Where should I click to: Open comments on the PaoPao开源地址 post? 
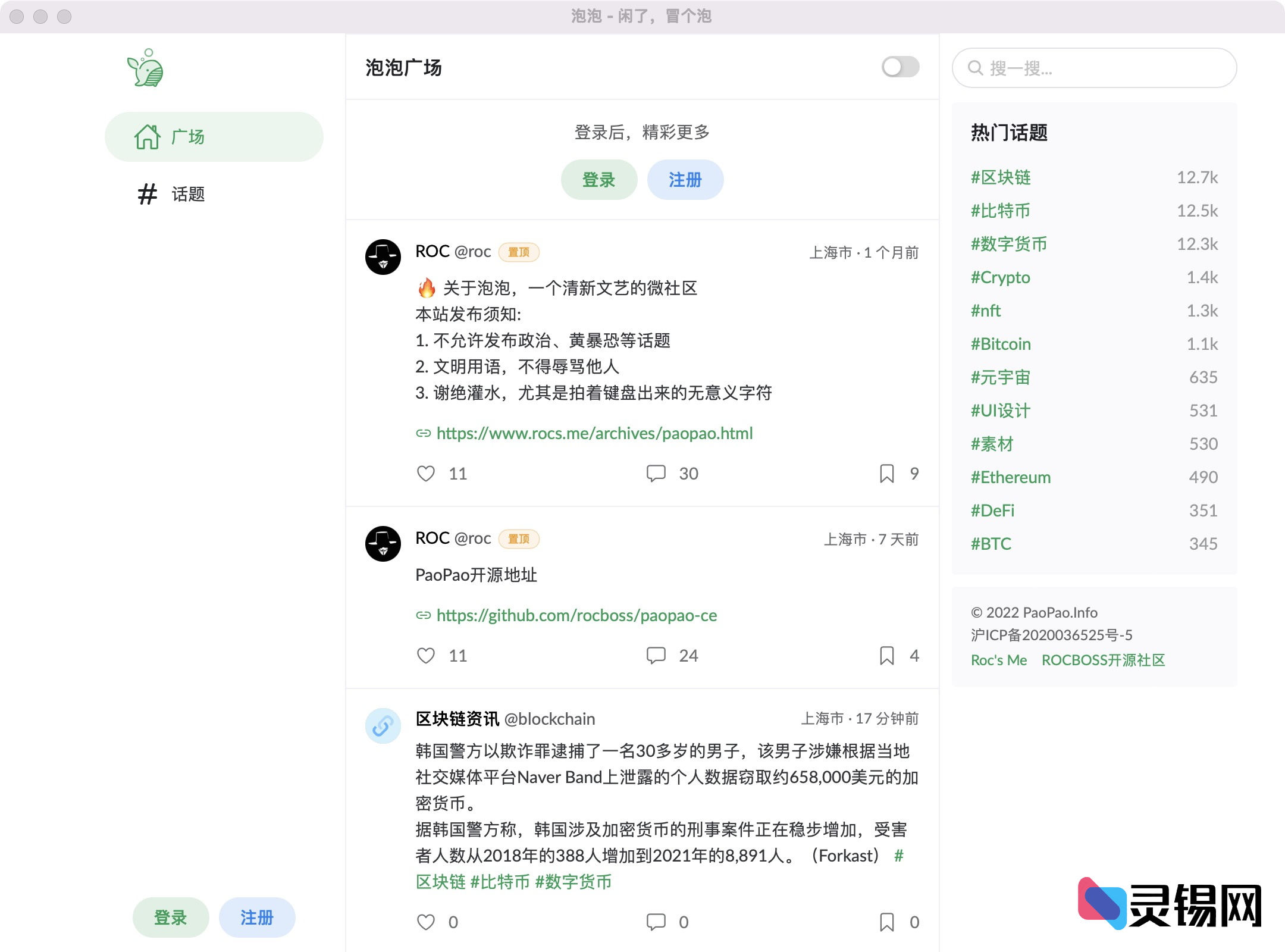pyautogui.click(x=656, y=655)
